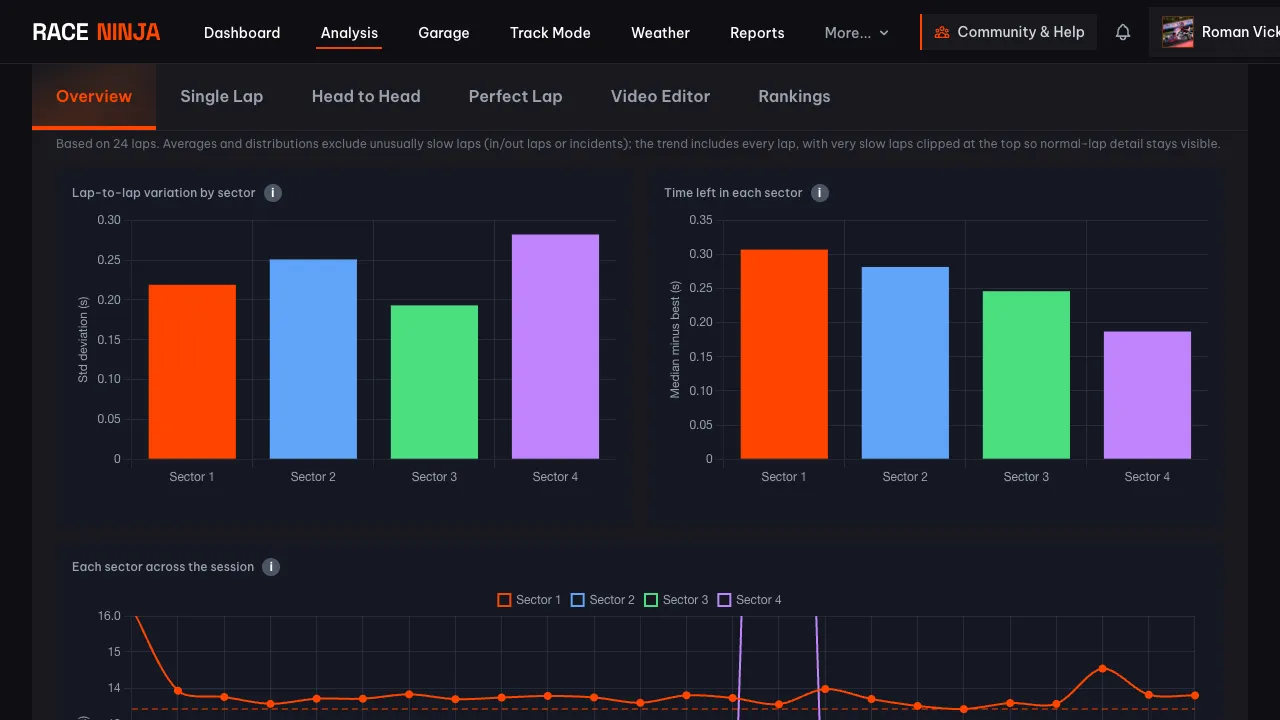Image resolution: width=1280 pixels, height=720 pixels.
Task: Open Community & Help
Action: pyautogui.click(x=1009, y=32)
